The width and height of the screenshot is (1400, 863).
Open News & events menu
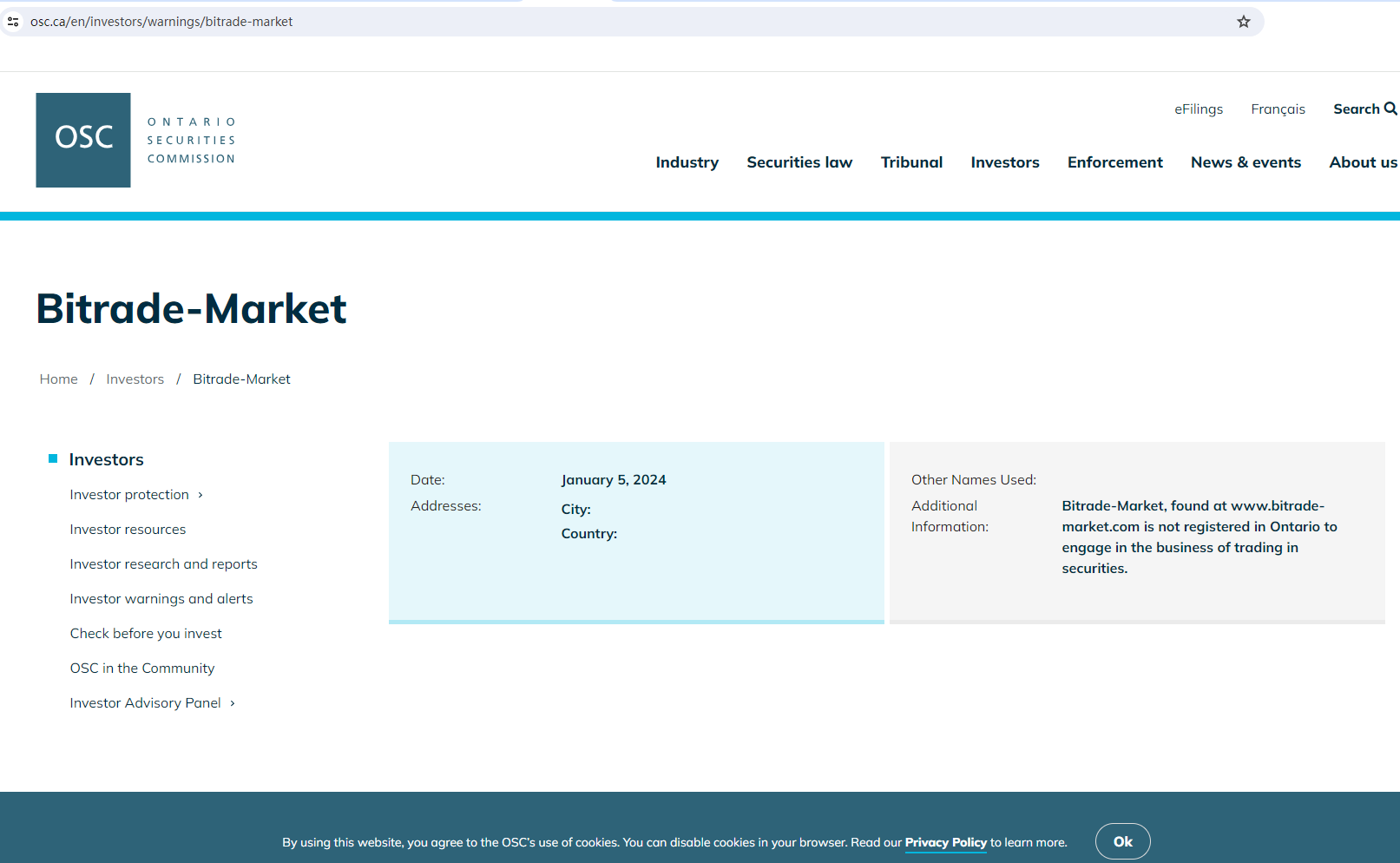tap(1245, 162)
